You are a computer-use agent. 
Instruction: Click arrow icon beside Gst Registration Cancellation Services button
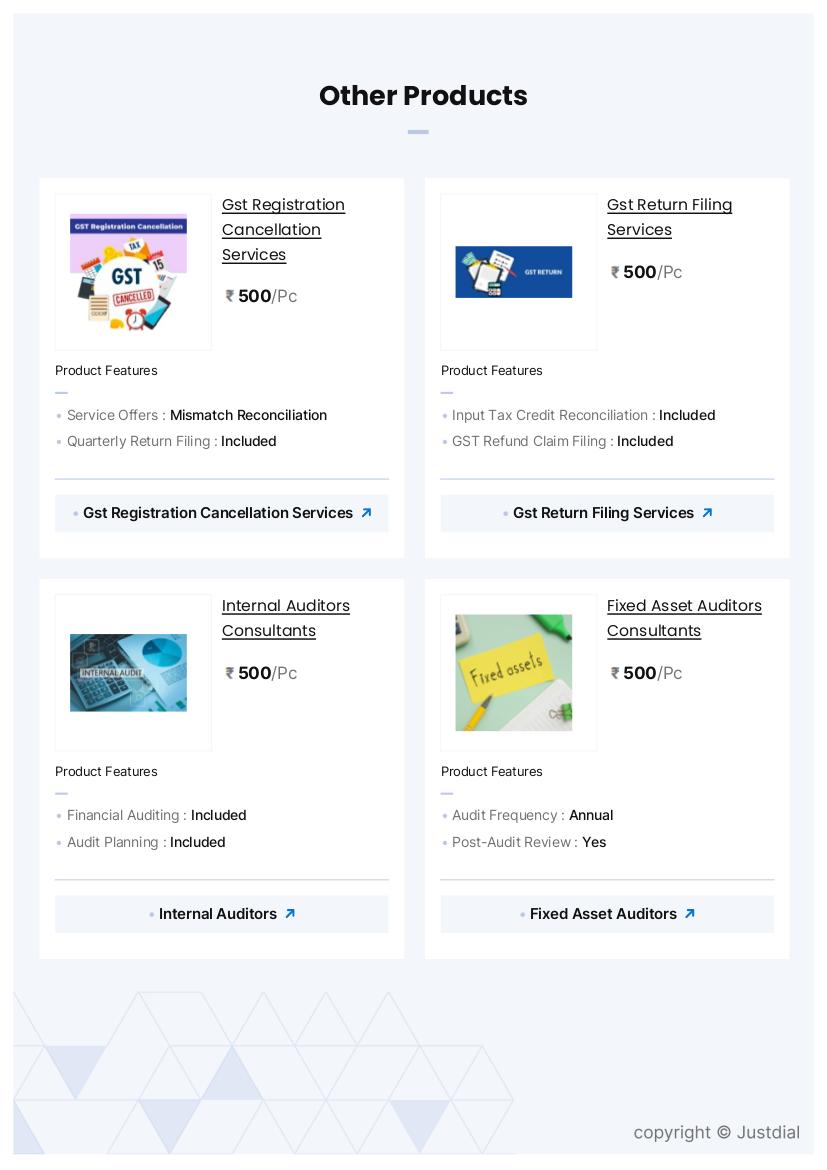coord(366,513)
